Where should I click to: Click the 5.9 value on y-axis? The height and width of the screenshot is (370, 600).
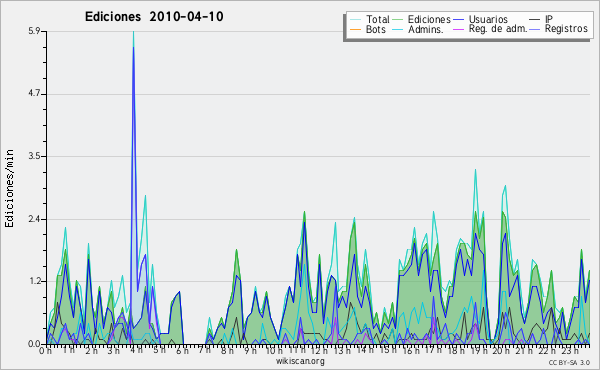34,31
